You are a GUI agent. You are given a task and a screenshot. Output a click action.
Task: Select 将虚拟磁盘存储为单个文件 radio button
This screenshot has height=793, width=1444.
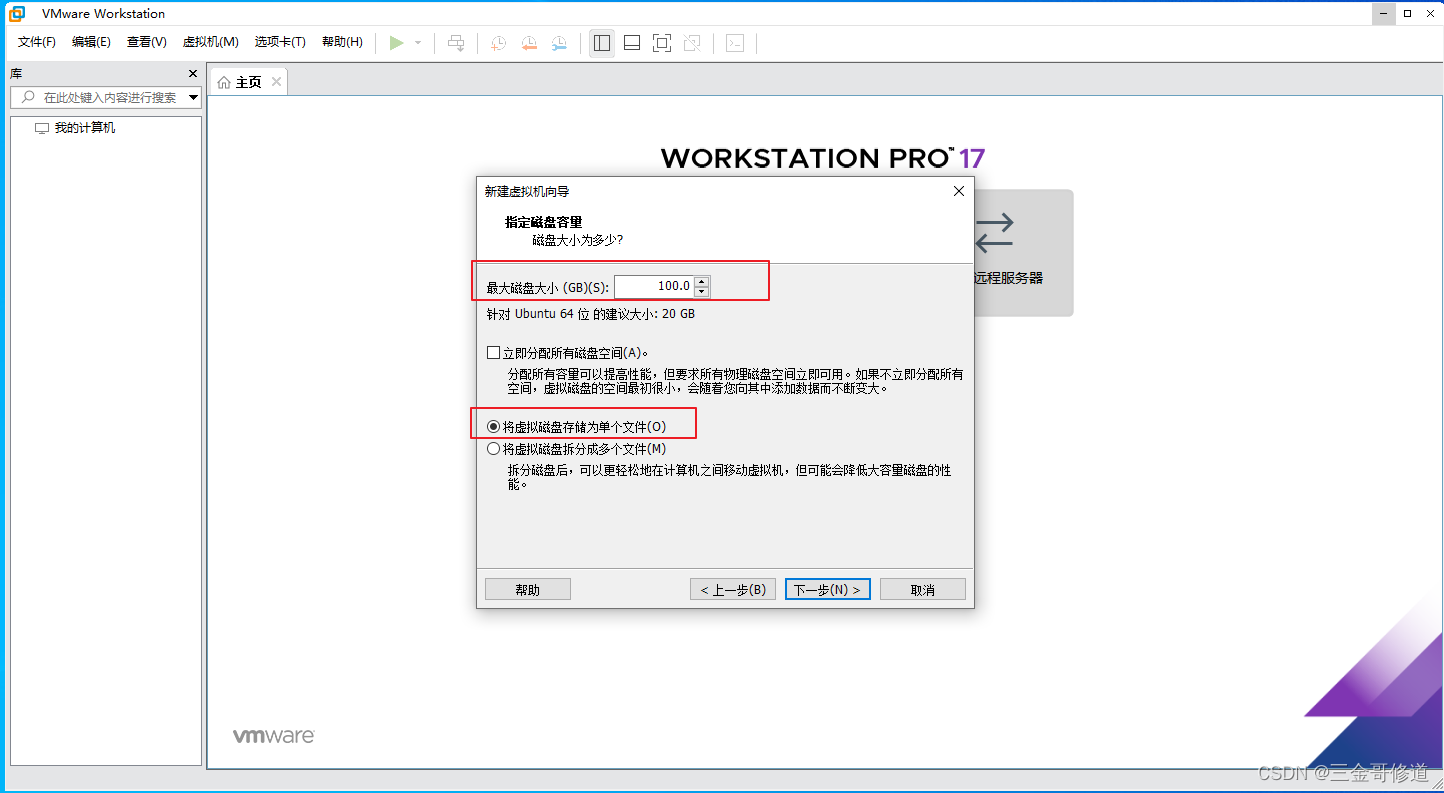click(x=493, y=426)
